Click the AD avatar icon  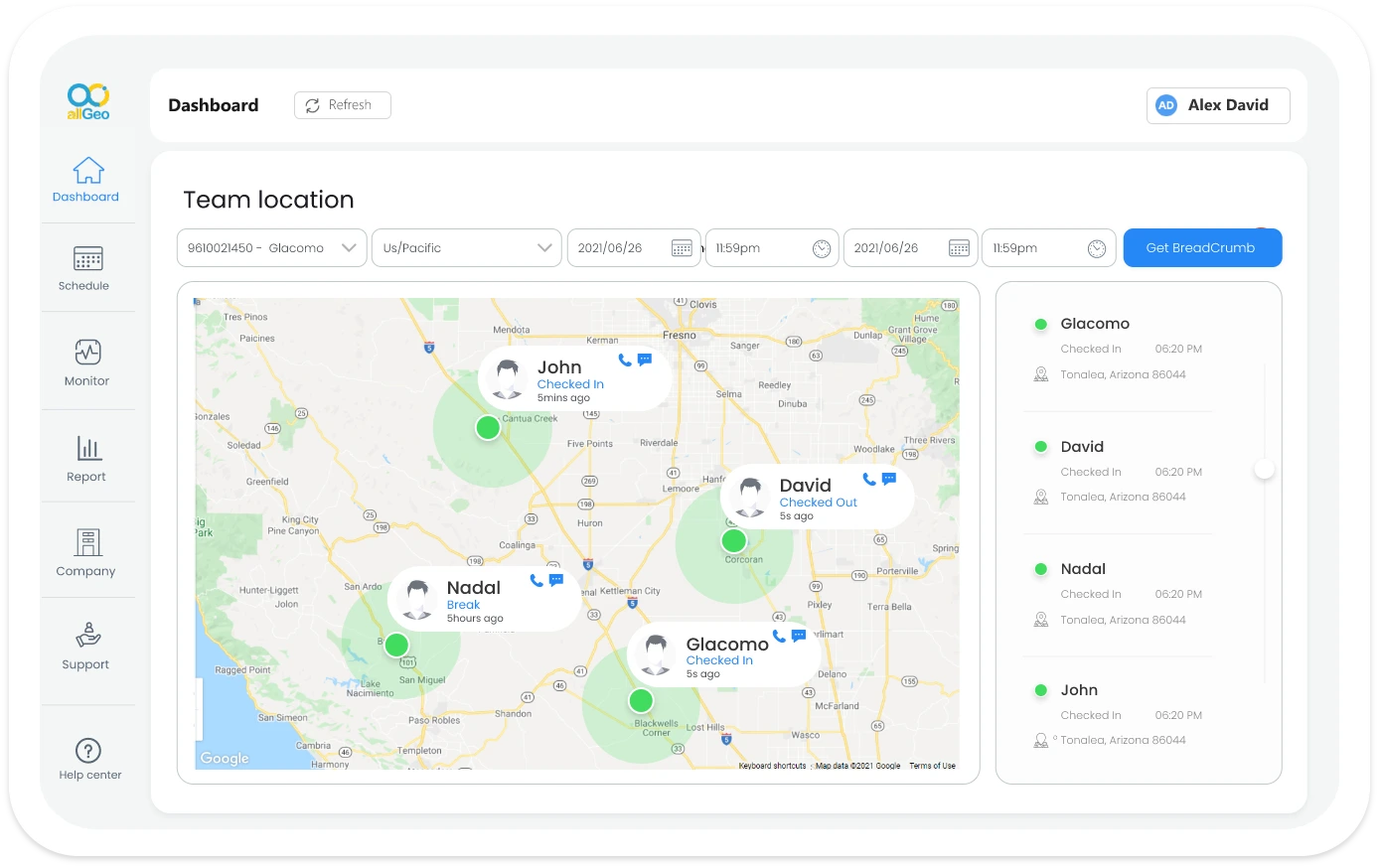coord(1166,105)
